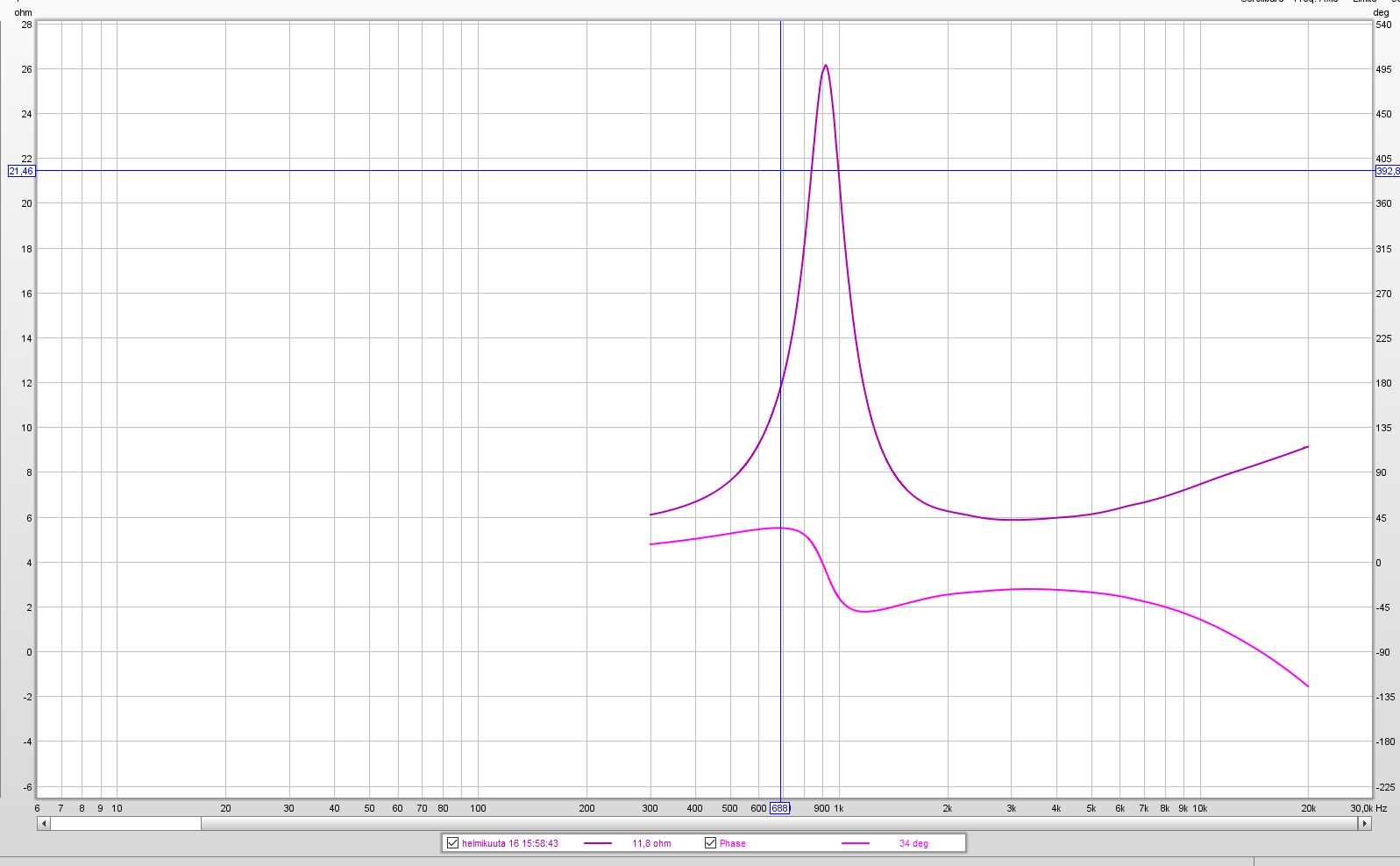Screen dimensions: 1400x866
Task: Click the 28 value on ohm axis
Action: click(x=26, y=25)
